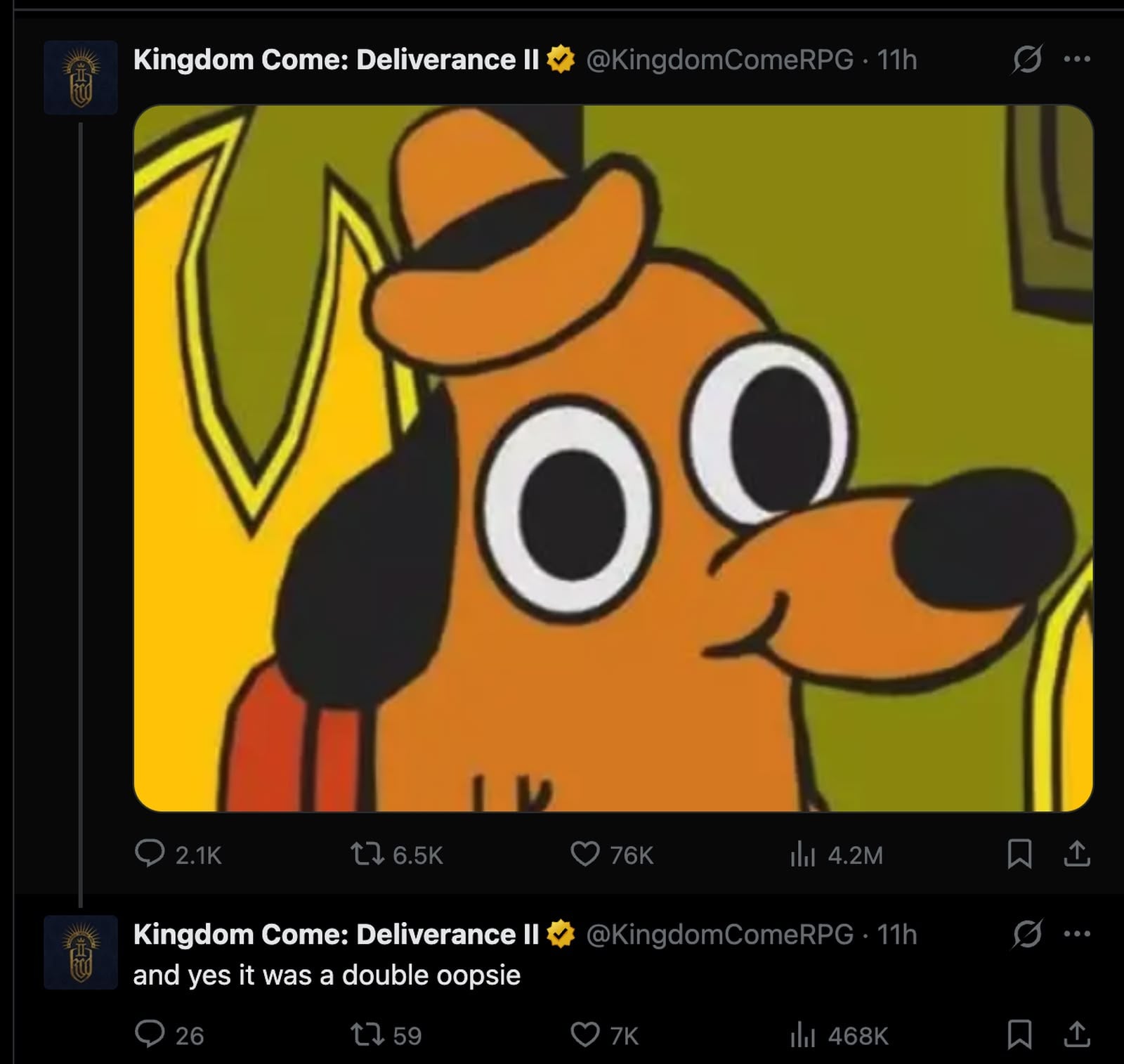Click "Kingdom Come: Deliverance II" name on second tweet
Screen dimensions: 1124x1064
(x=336, y=934)
